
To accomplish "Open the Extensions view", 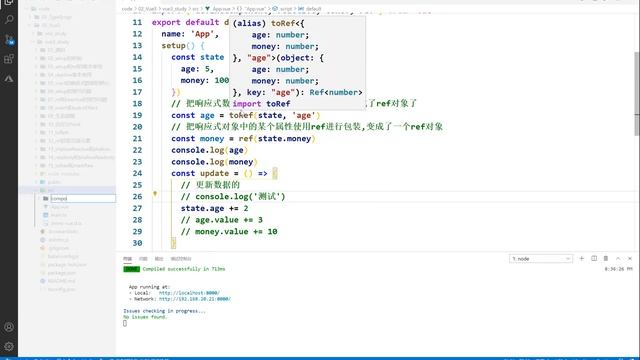I will pos(9,59).
